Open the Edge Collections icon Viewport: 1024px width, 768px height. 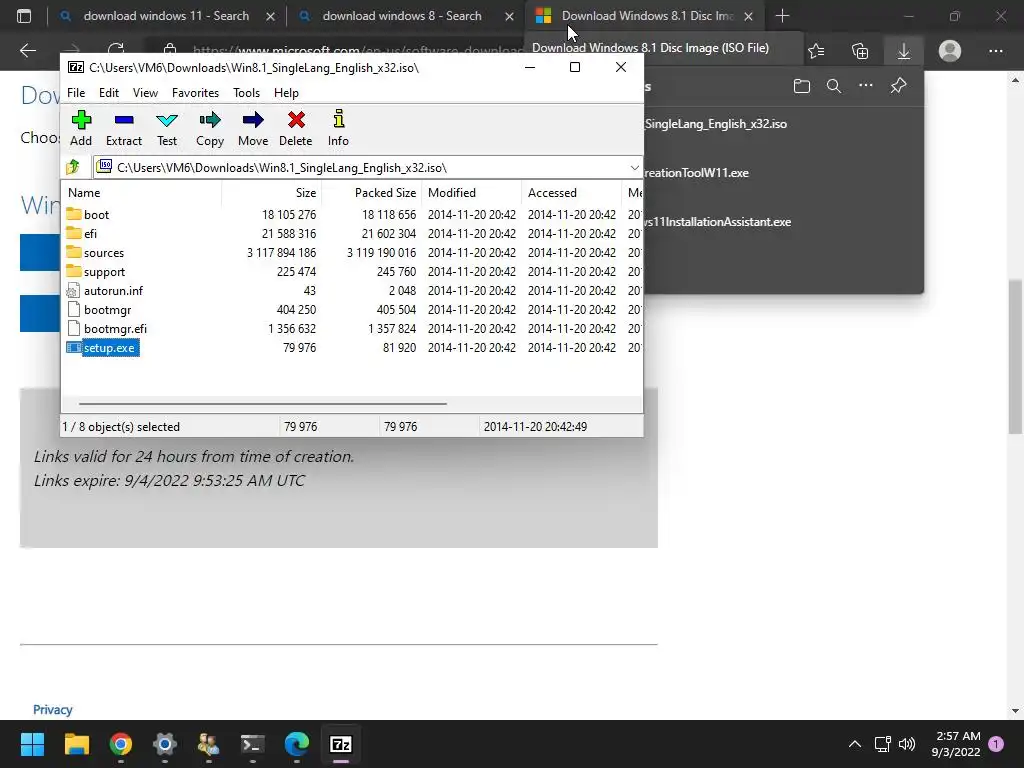[x=860, y=51]
